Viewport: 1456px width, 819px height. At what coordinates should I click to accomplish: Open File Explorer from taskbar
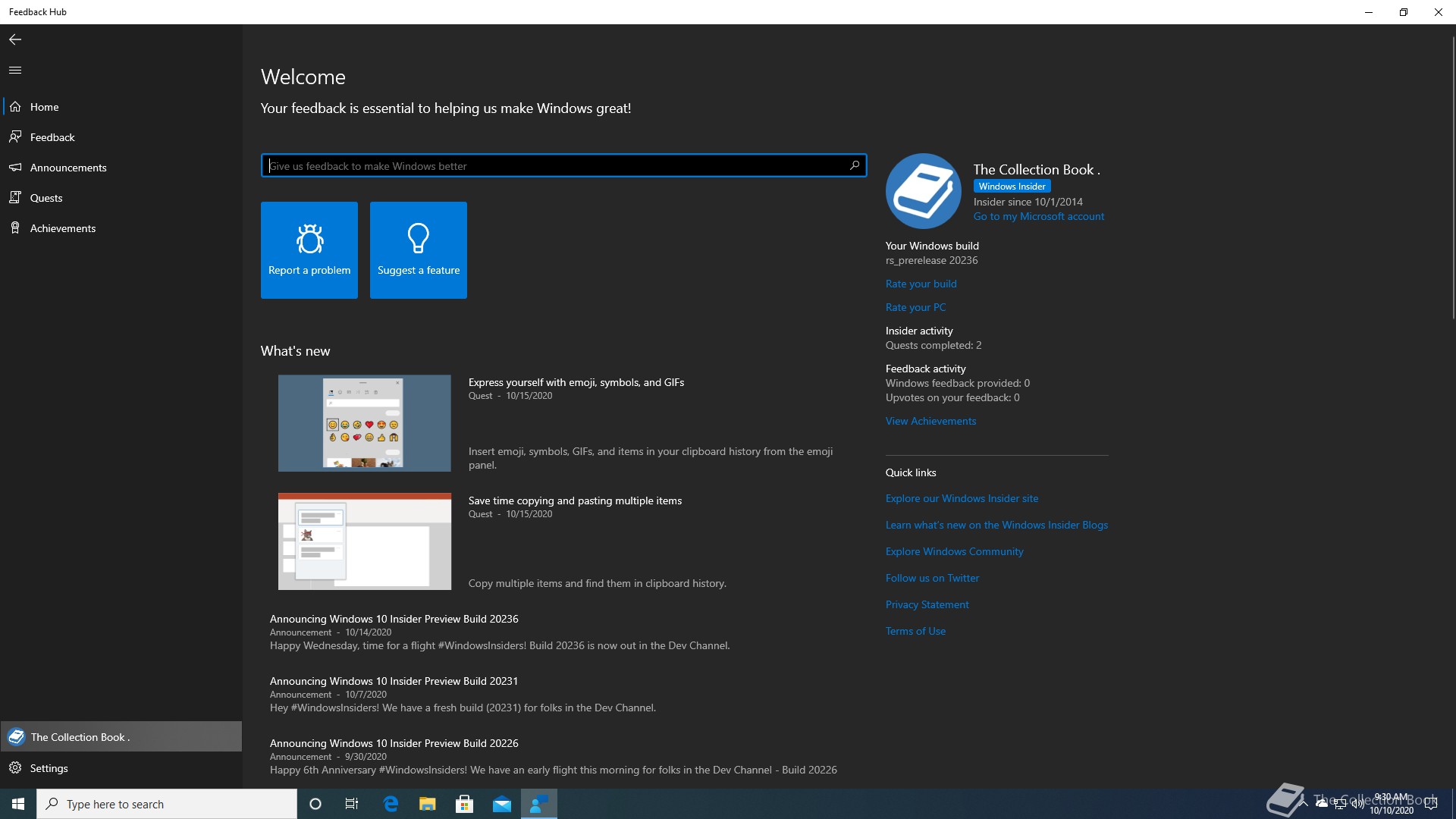pos(428,804)
